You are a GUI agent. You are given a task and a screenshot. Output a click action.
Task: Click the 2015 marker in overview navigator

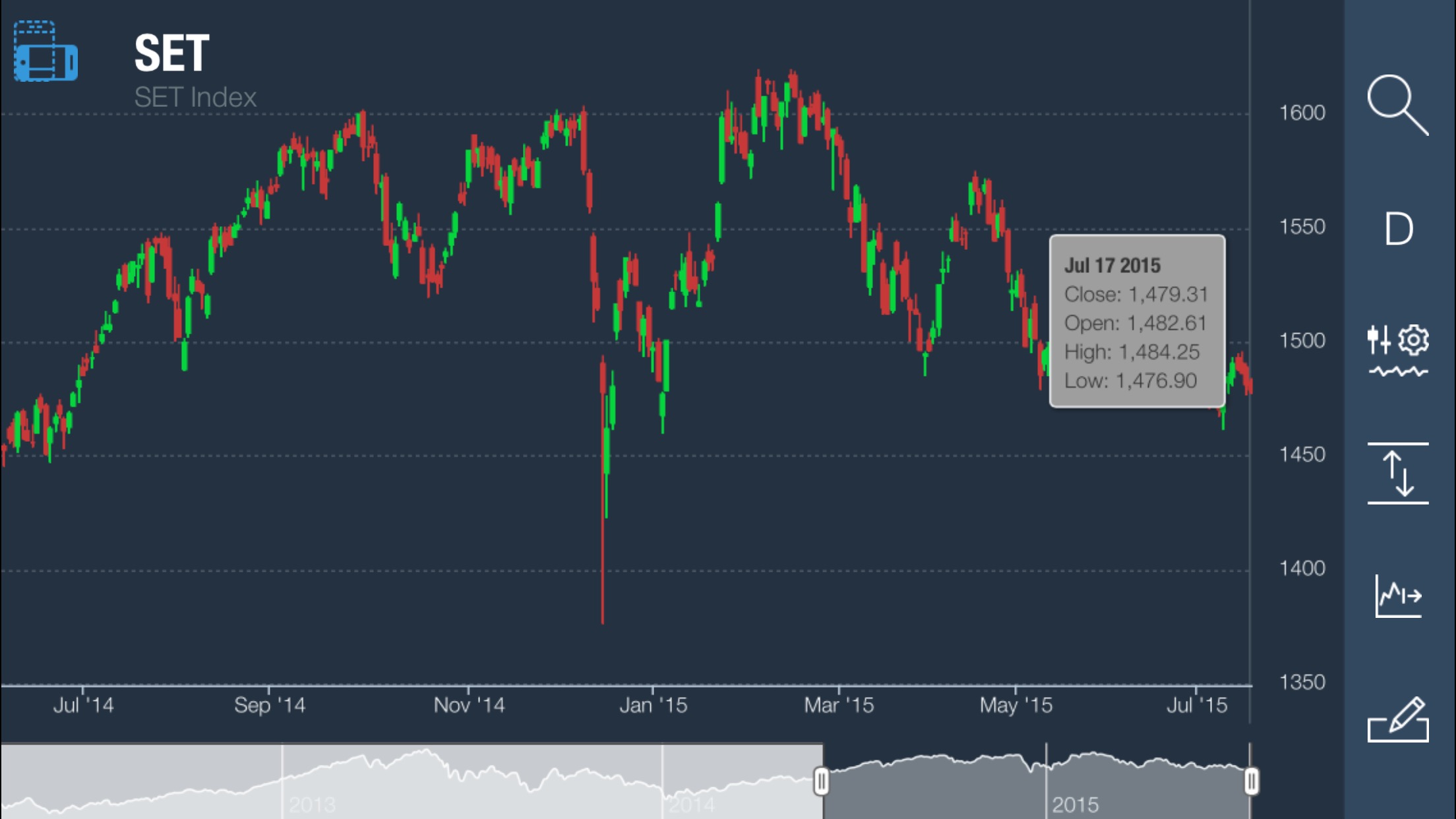(1075, 804)
